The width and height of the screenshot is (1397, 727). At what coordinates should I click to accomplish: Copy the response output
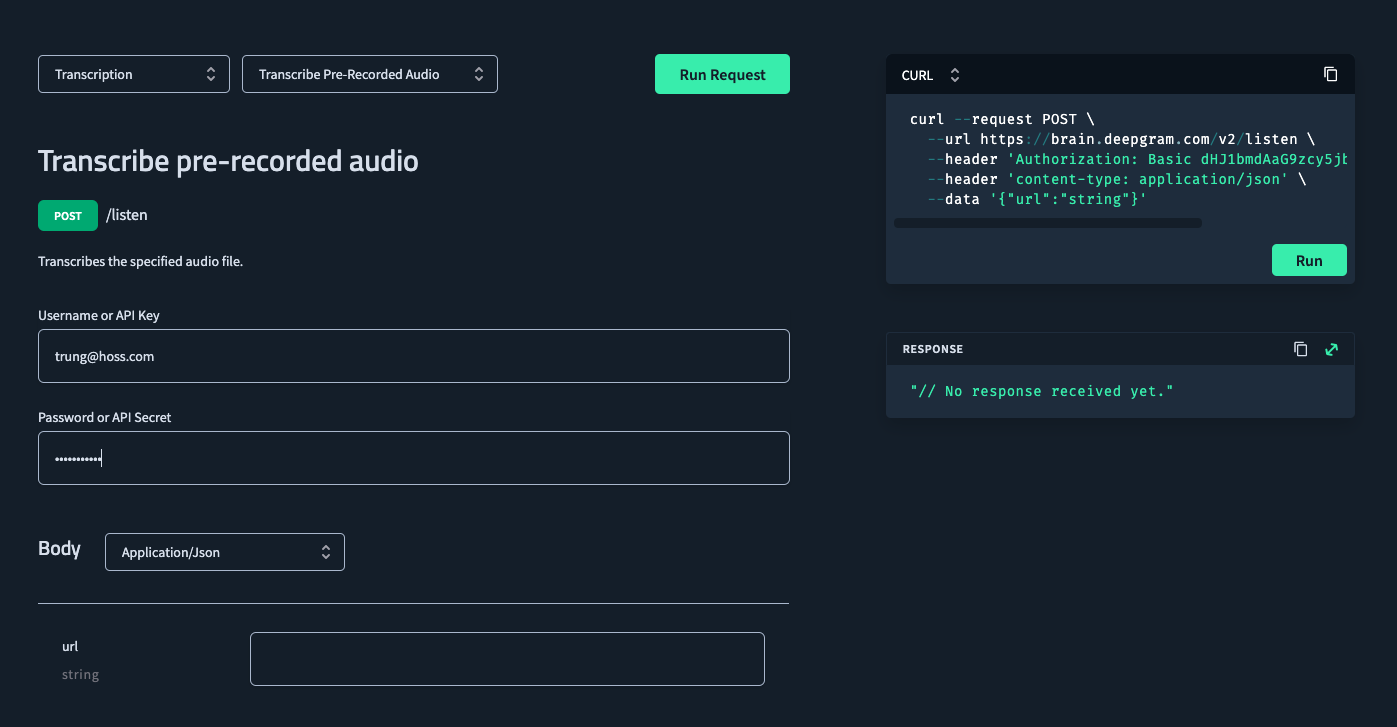1300,349
